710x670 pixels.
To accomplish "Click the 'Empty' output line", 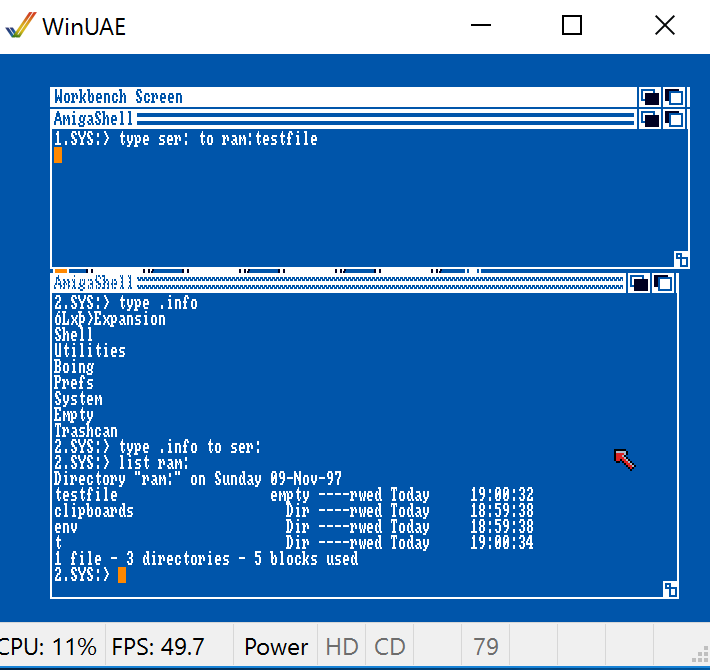I will tap(74, 415).
